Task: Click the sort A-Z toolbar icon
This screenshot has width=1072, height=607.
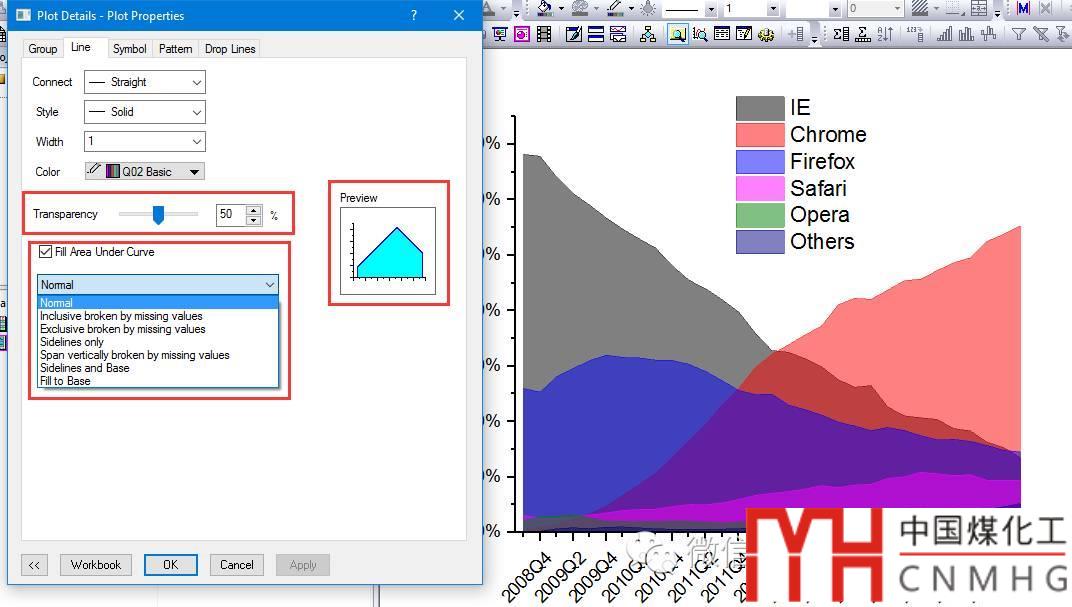Action: (x=885, y=34)
